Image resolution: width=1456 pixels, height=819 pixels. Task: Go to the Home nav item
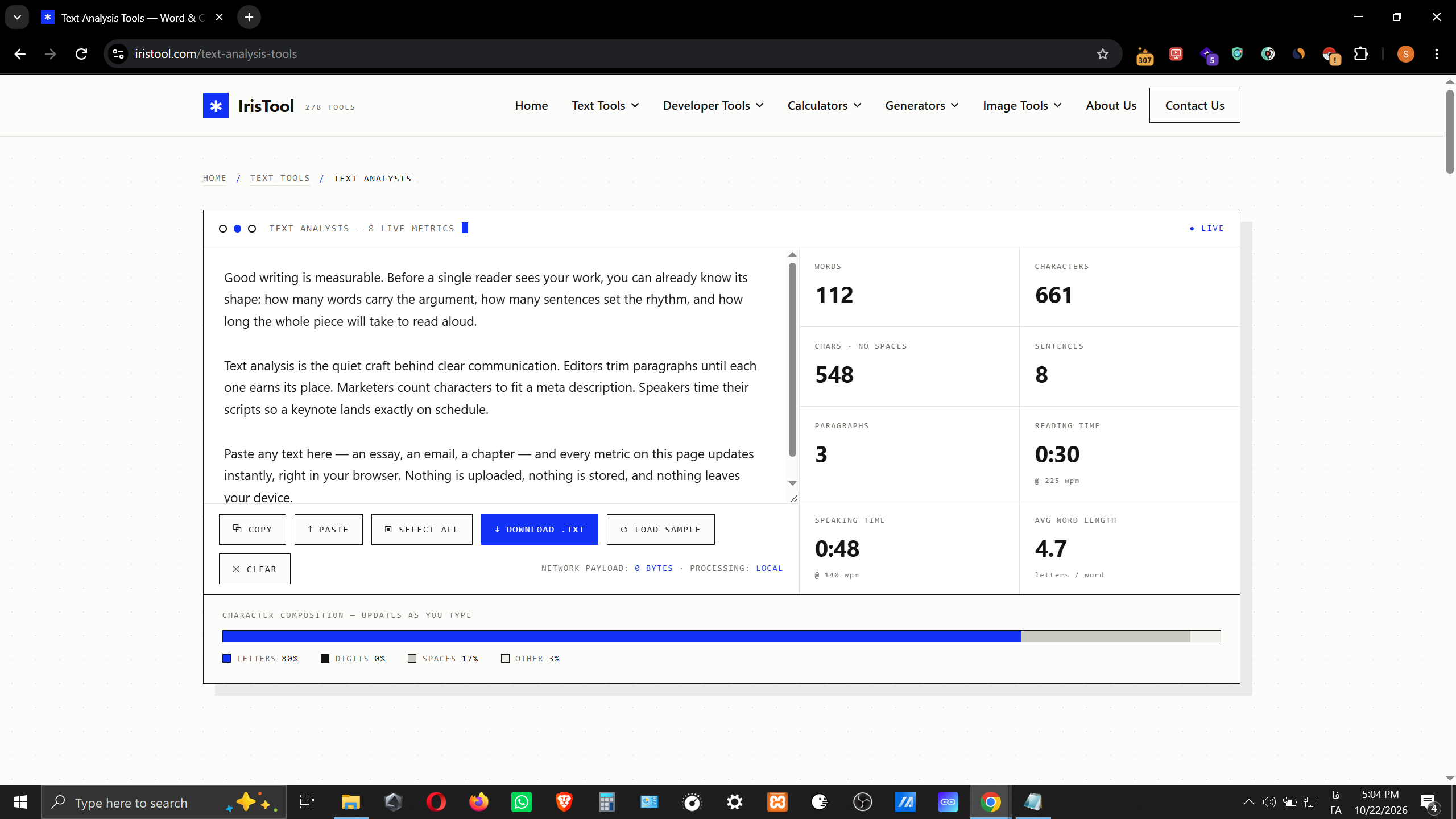click(x=531, y=106)
